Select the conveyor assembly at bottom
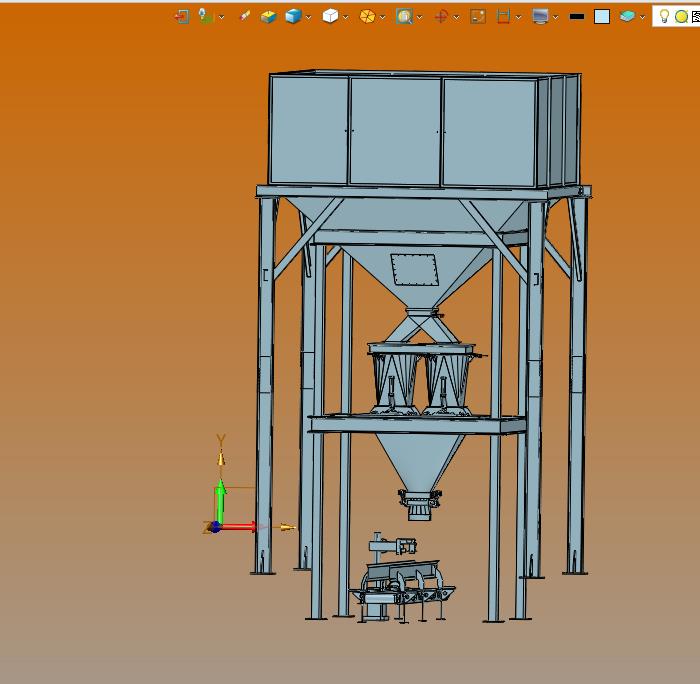700x684 pixels. (402, 578)
